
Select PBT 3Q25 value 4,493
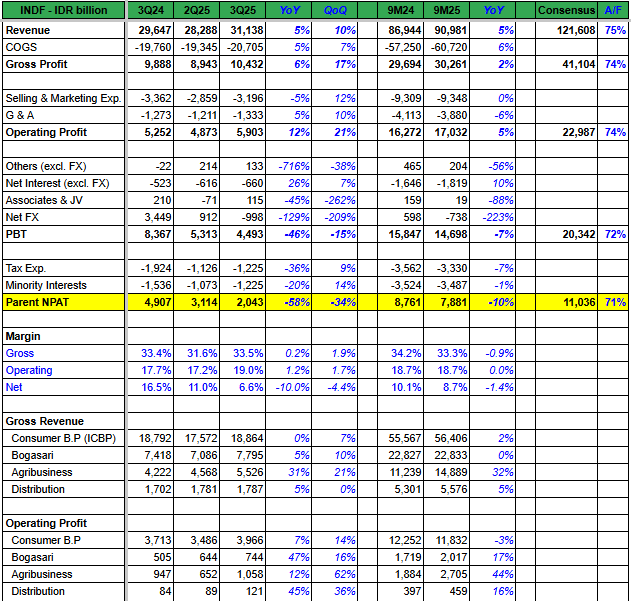tap(250, 234)
